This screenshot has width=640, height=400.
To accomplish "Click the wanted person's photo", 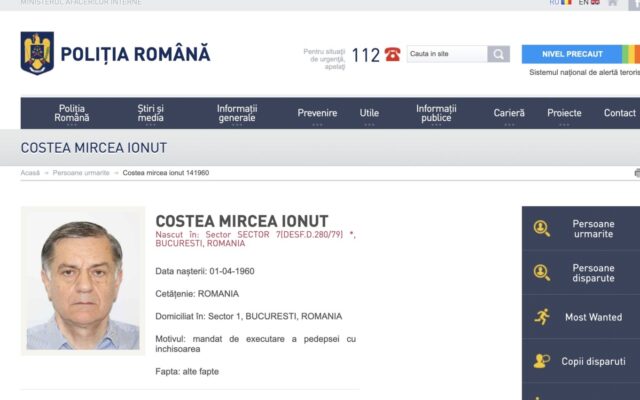I will coord(83,281).
